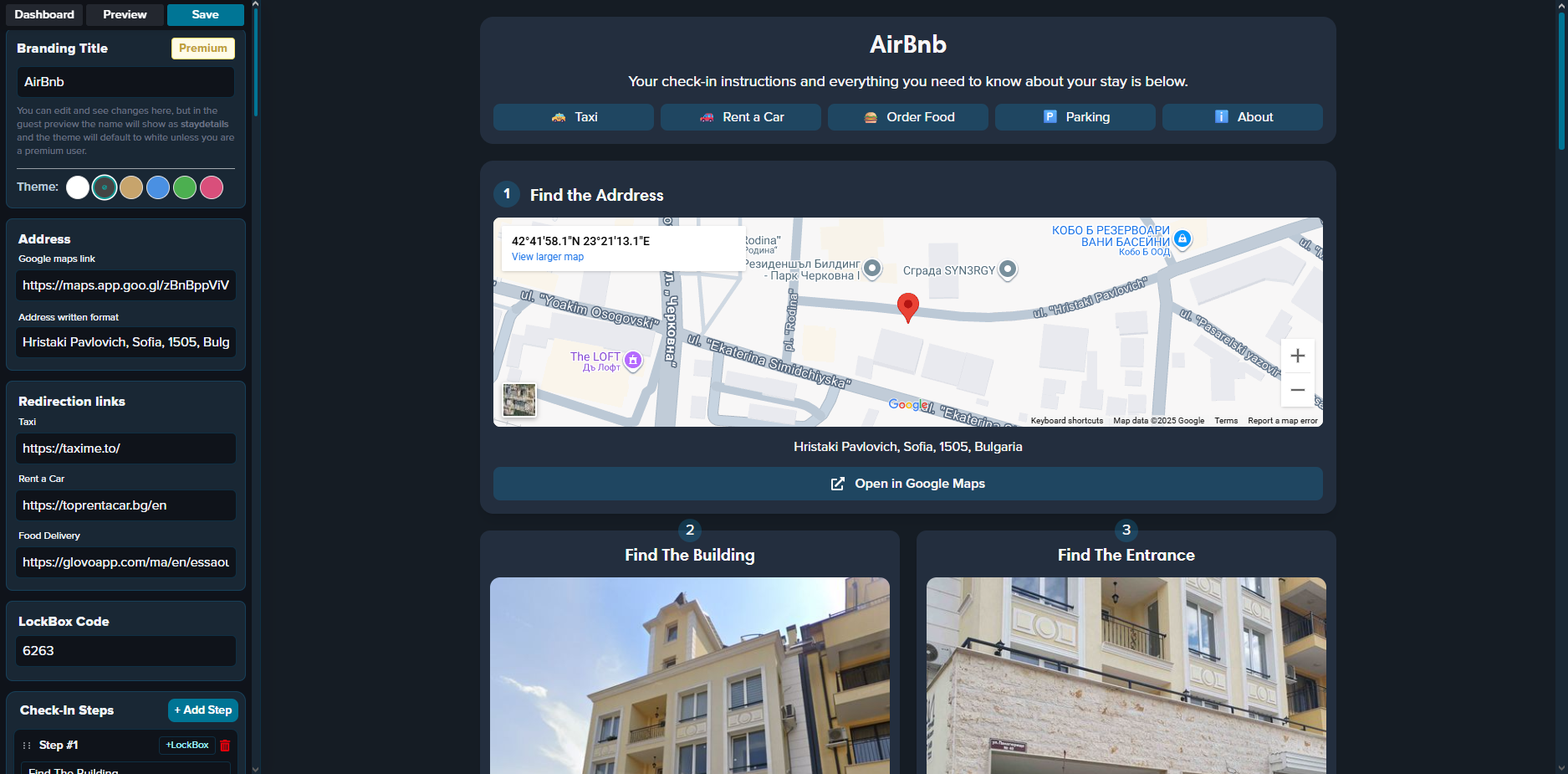Click the red location pin on the map

907,308
